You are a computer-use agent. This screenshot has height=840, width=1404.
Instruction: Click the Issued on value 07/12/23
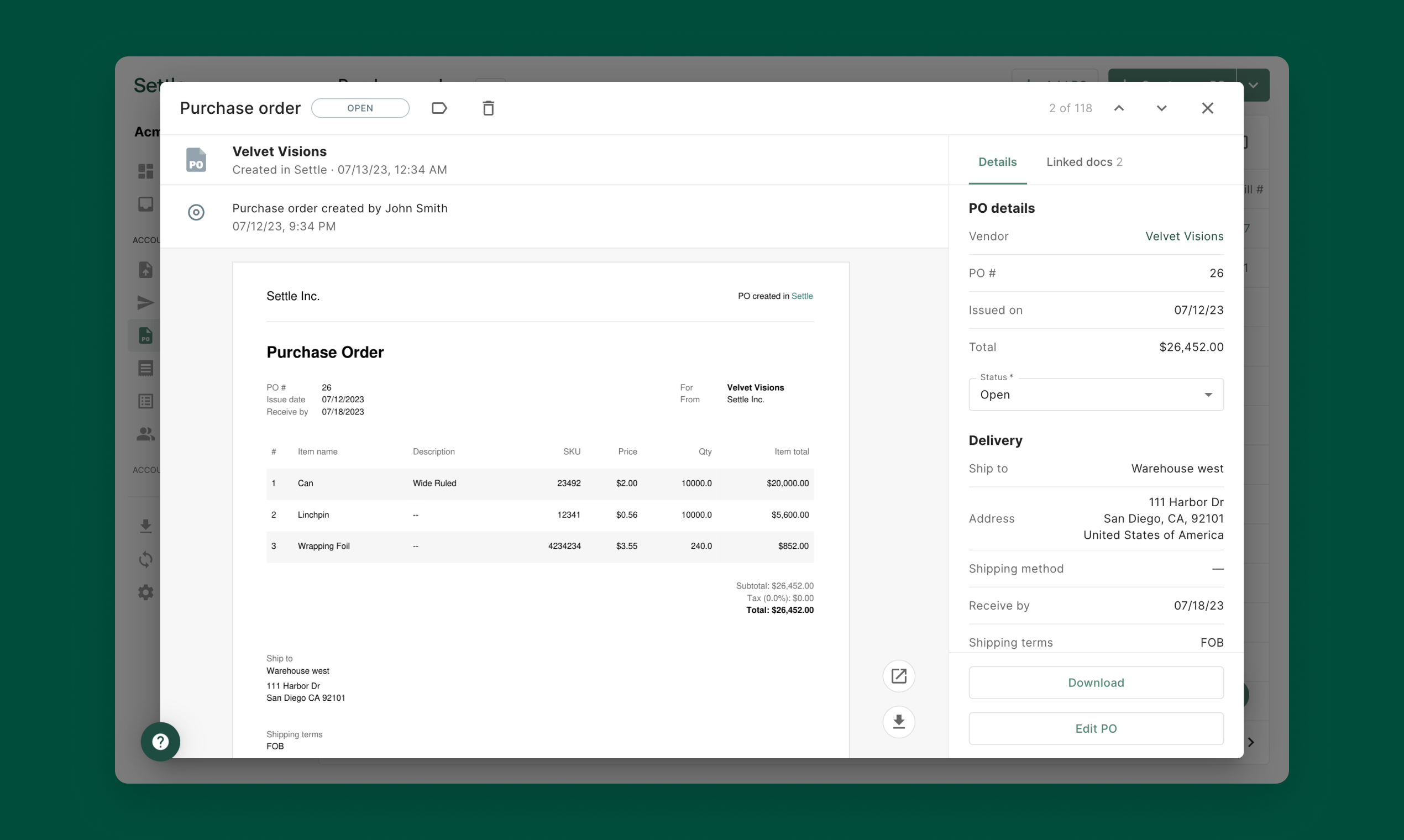(x=1198, y=310)
